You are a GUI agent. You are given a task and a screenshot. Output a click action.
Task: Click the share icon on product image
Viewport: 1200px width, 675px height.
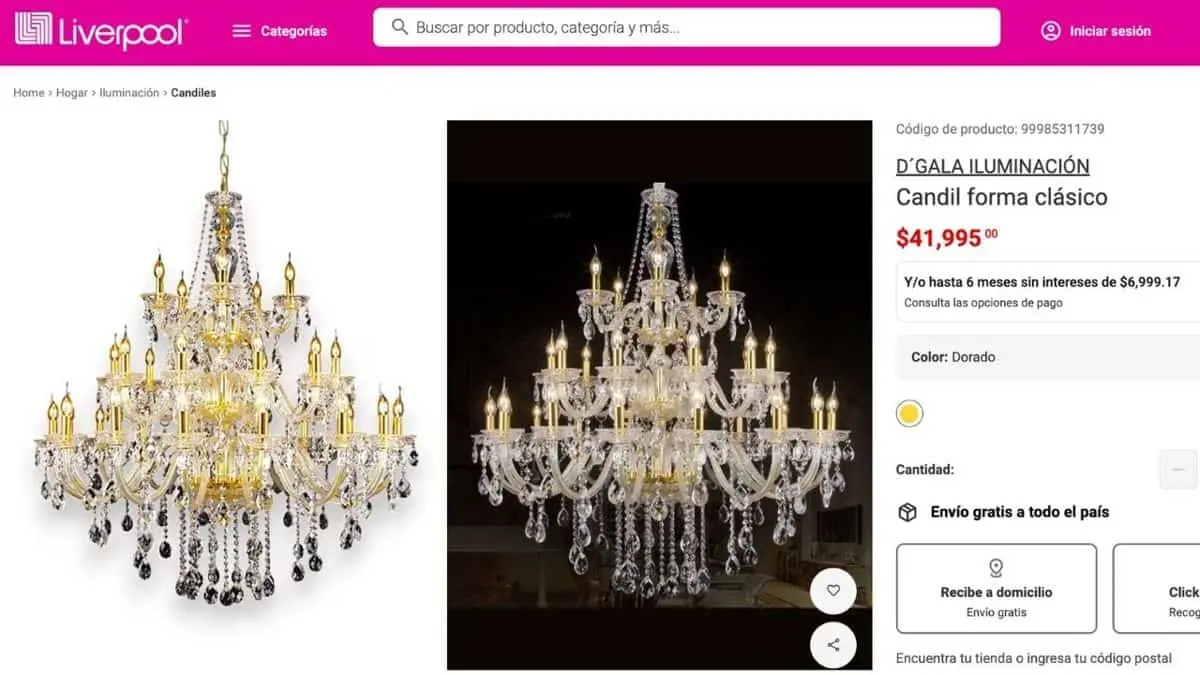coord(833,645)
